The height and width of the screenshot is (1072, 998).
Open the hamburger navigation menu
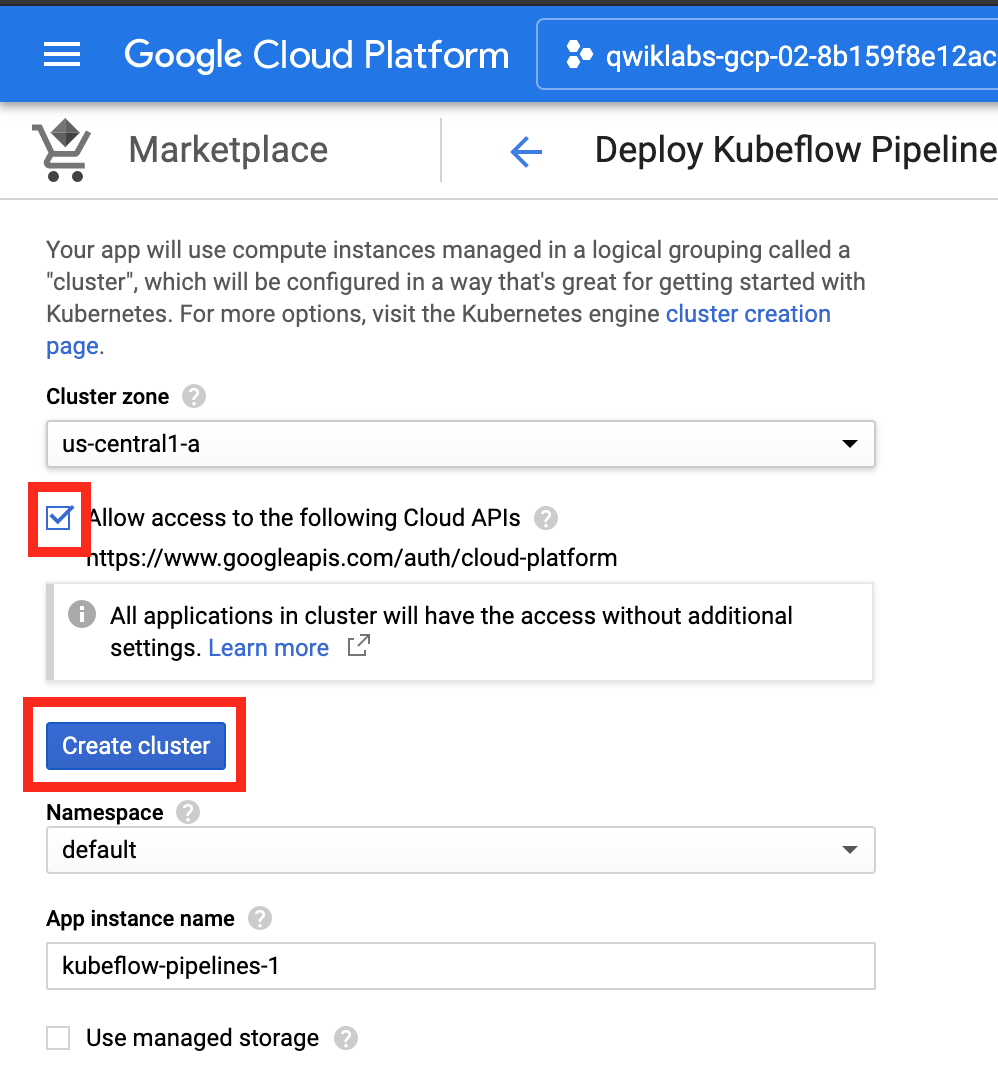pos(62,55)
